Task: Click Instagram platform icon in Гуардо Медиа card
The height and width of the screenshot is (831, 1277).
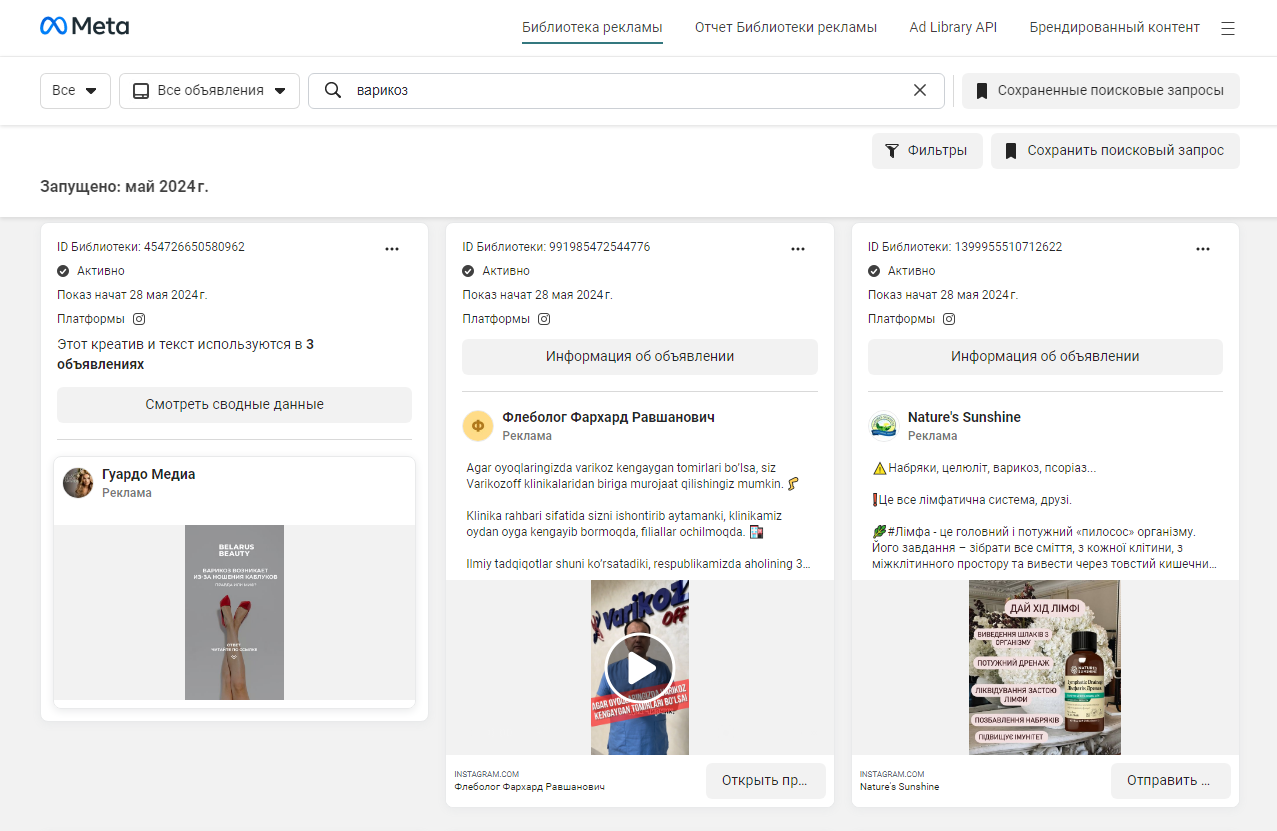Action: click(140, 319)
